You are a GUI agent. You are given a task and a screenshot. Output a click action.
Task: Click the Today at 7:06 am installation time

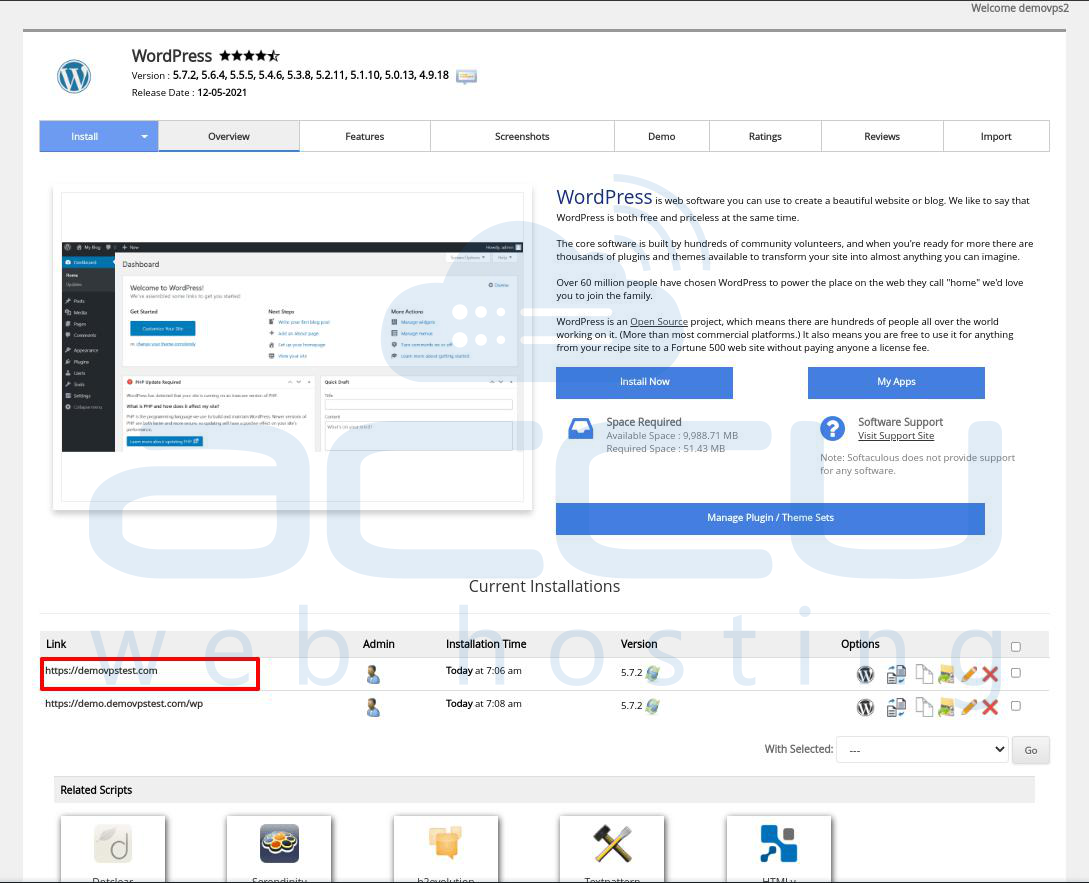(x=483, y=670)
